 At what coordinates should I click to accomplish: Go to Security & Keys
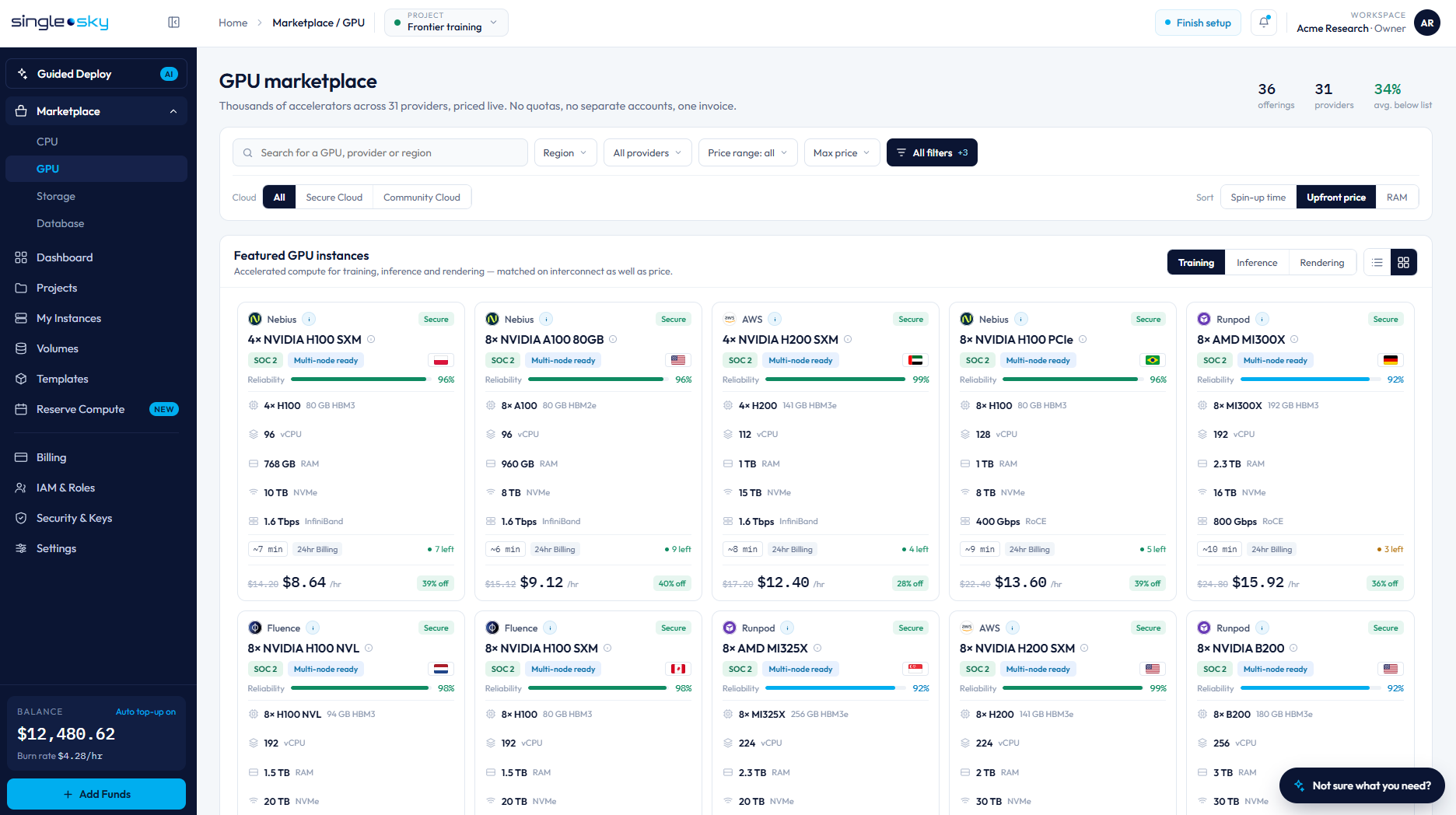point(96,518)
